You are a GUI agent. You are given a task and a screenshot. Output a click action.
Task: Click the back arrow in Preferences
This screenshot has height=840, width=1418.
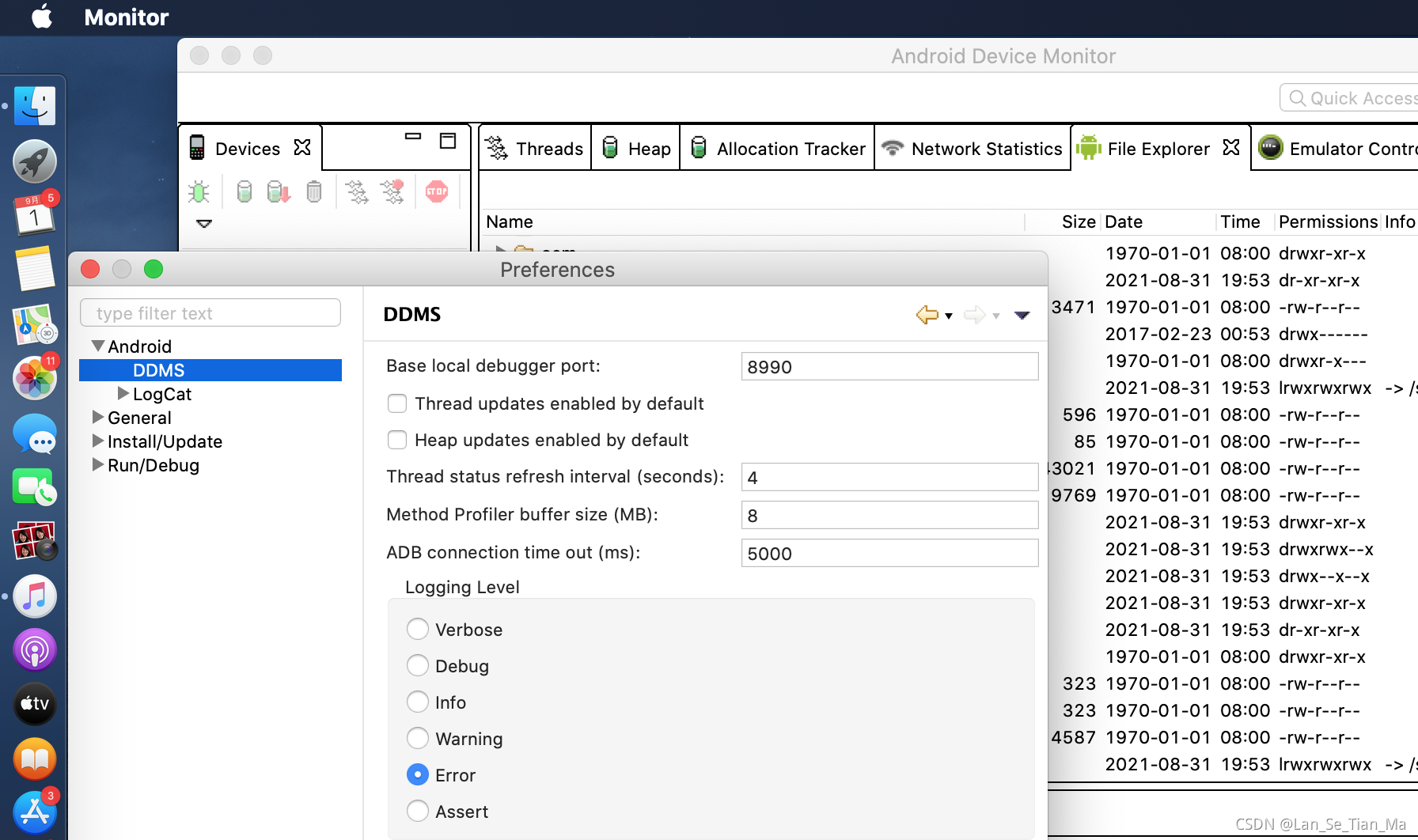927,315
